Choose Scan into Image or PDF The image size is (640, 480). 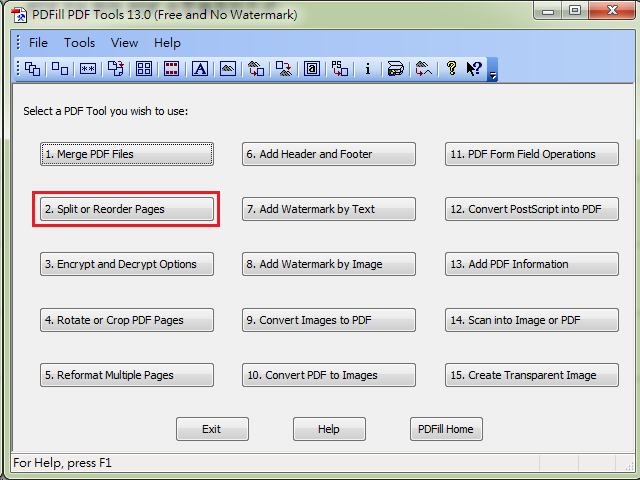tap(532, 320)
